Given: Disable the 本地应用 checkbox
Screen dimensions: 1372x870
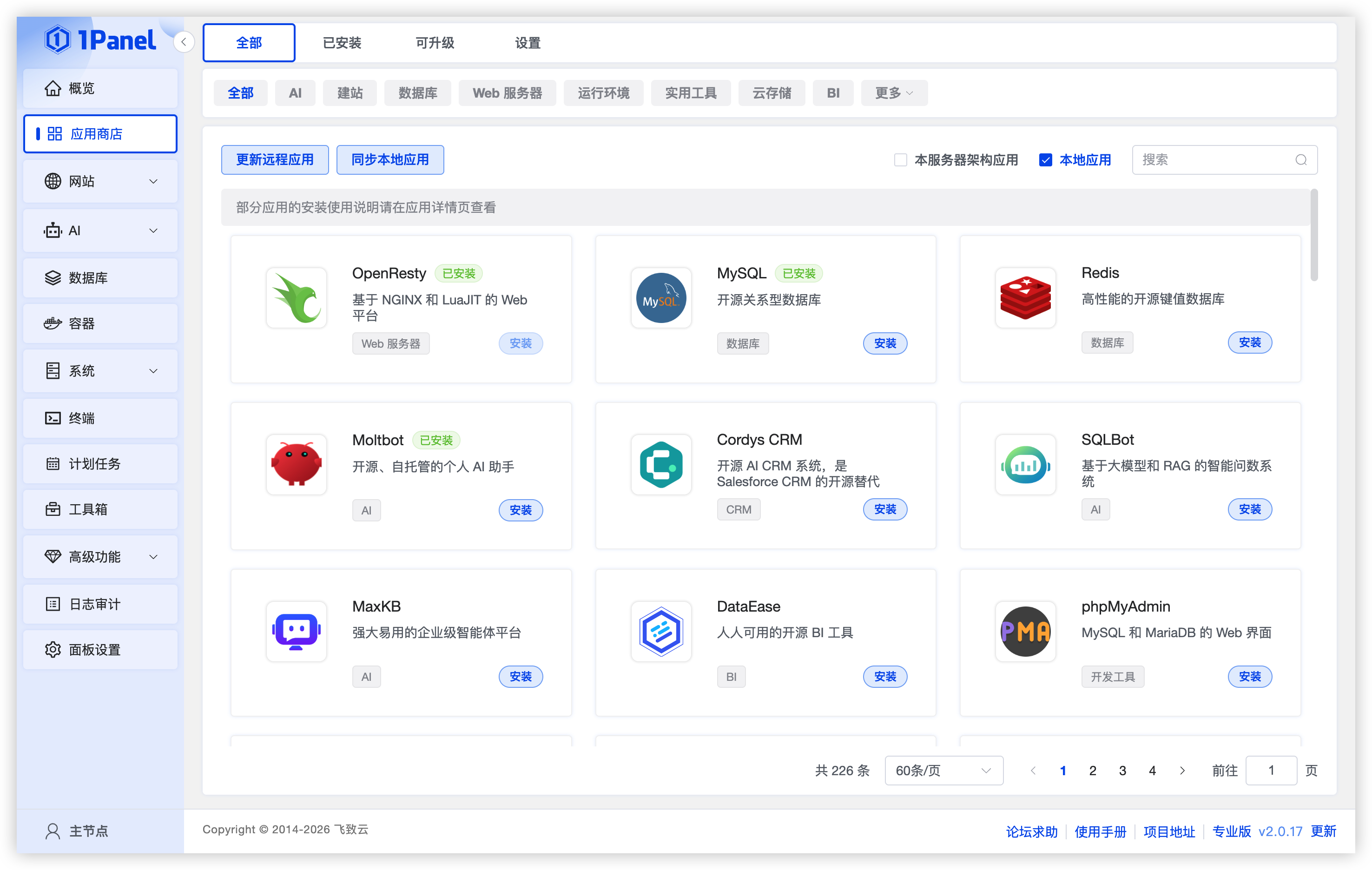Looking at the screenshot, I should [1046, 159].
